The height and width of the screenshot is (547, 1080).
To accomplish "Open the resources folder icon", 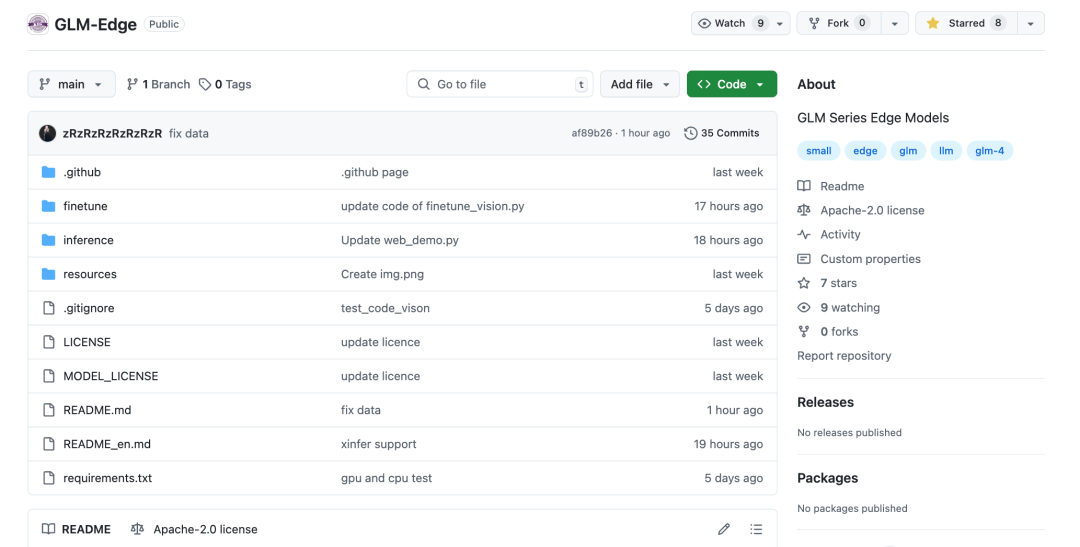I will (x=48, y=274).
